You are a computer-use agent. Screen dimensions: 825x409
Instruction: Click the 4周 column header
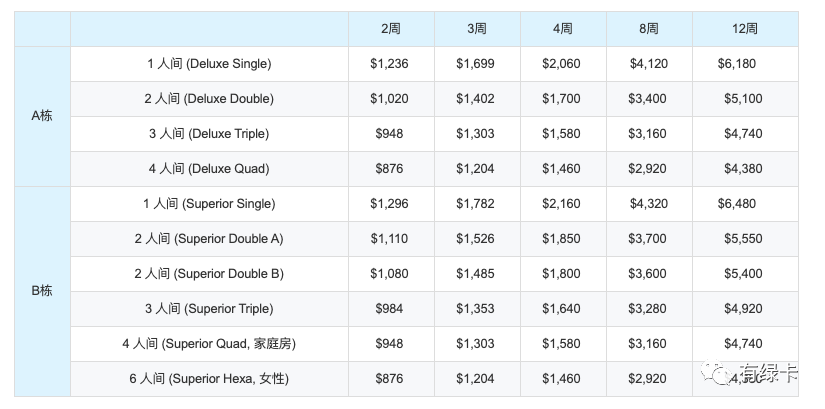563,29
